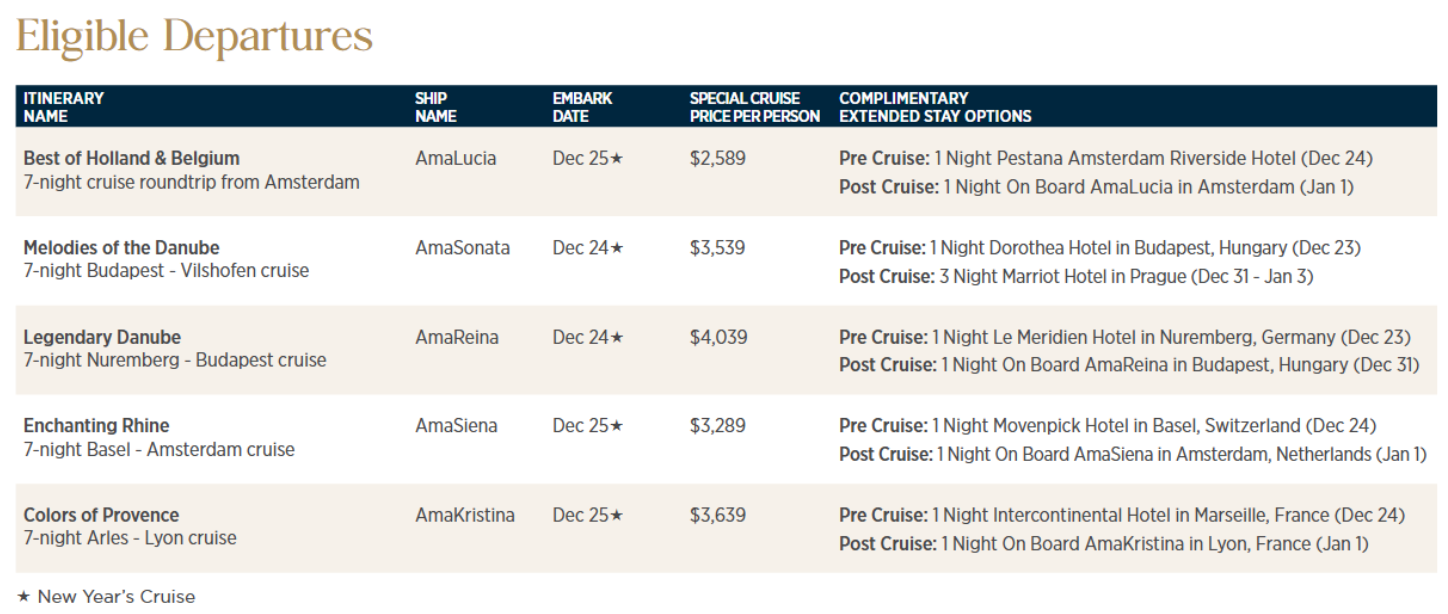Click the Ship Name column header
The height and width of the screenshot is (614, 1448).
[436, 107]
